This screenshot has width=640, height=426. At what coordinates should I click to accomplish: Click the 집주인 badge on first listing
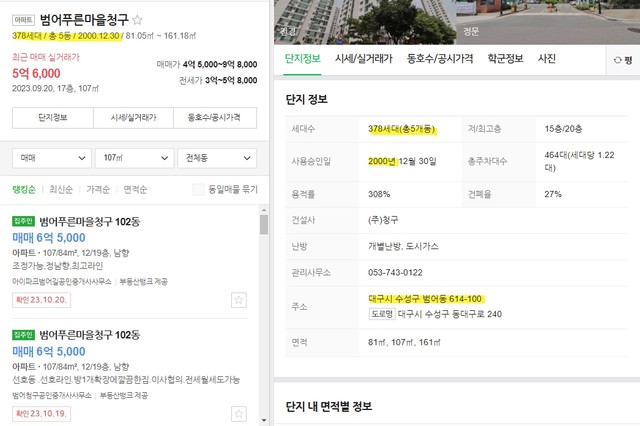point(23,221)
